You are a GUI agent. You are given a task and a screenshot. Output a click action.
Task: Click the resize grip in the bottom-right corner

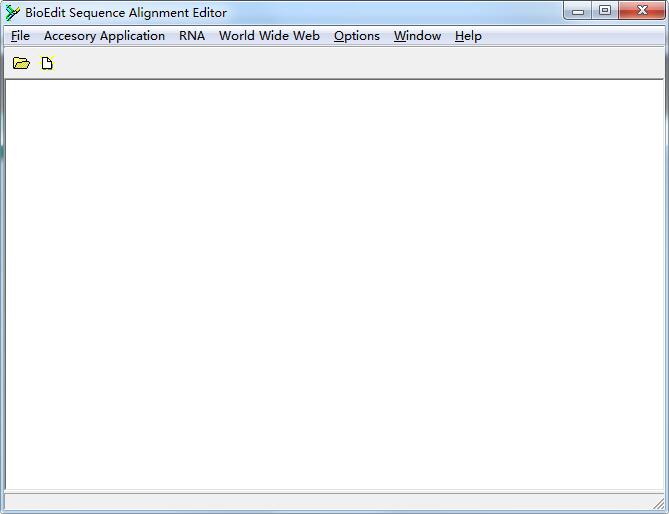[659, 504]
